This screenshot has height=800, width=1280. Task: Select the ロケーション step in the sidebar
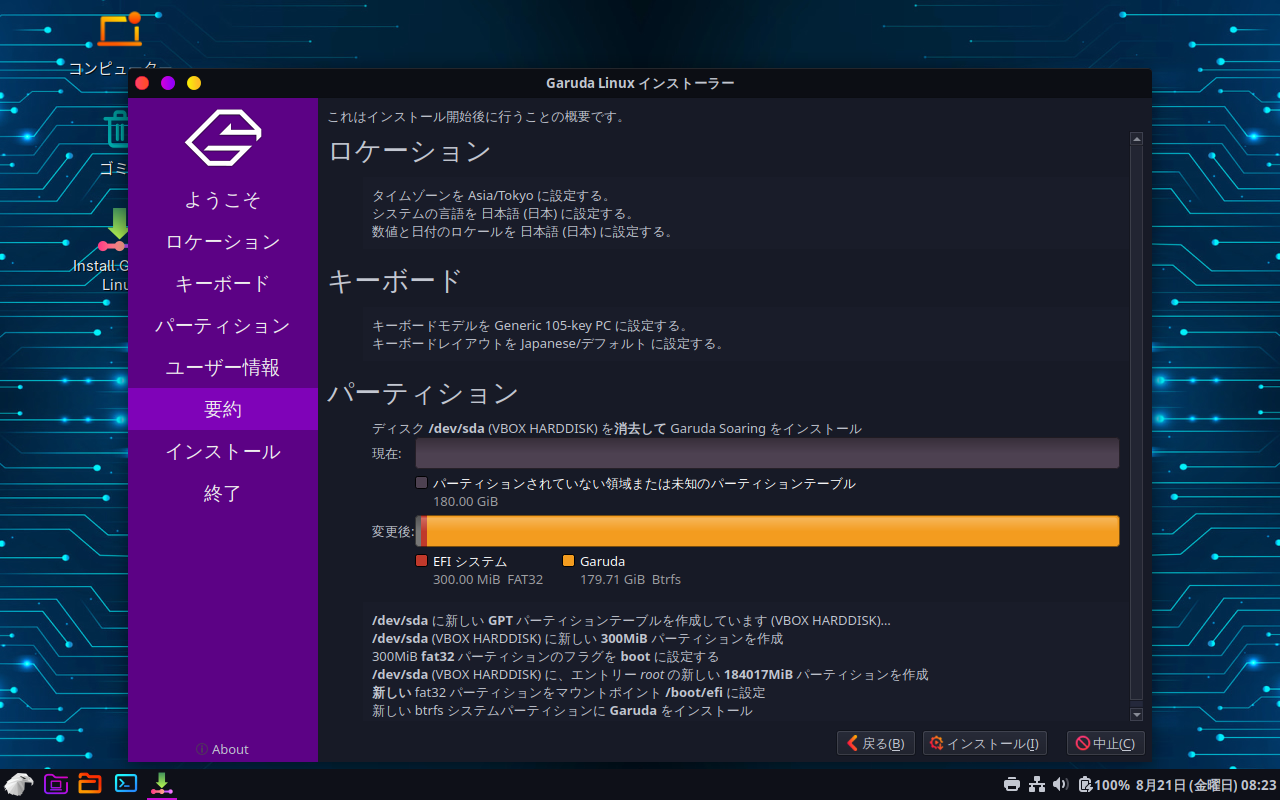[223, 242]
